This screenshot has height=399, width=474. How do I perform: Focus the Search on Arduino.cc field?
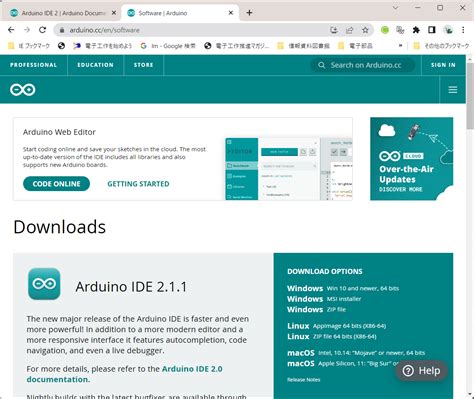click(x=363, y=65)
